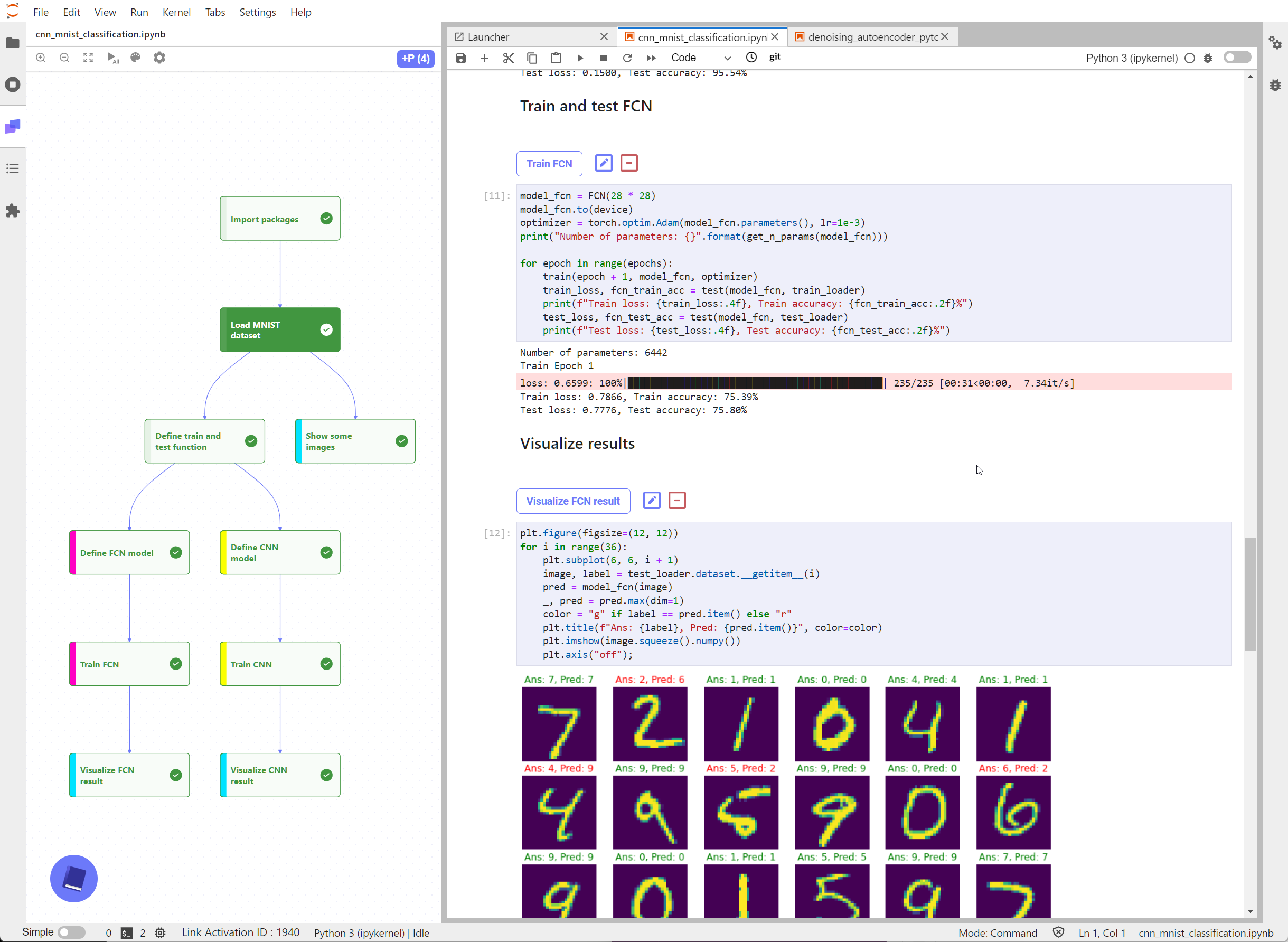Open the extension manager puzzle icon
Image resolution: width=1288 pixels, height=942 pixels.
(x=13, y=211)
